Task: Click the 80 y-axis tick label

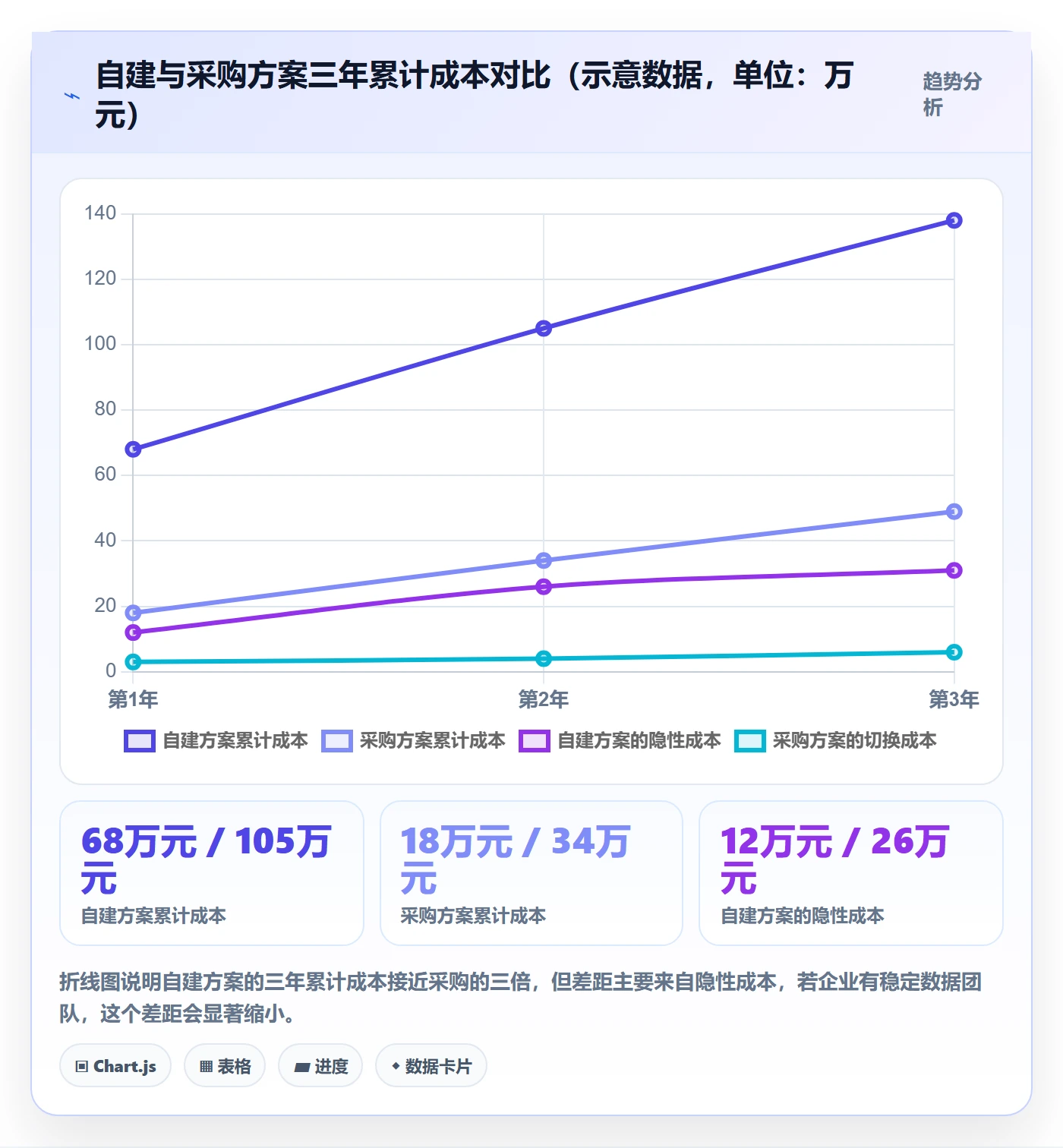Action: (106, 409)
